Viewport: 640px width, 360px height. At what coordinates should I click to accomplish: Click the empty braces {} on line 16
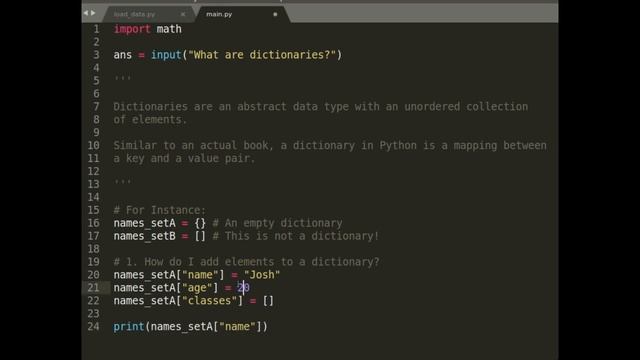point(200,223)
